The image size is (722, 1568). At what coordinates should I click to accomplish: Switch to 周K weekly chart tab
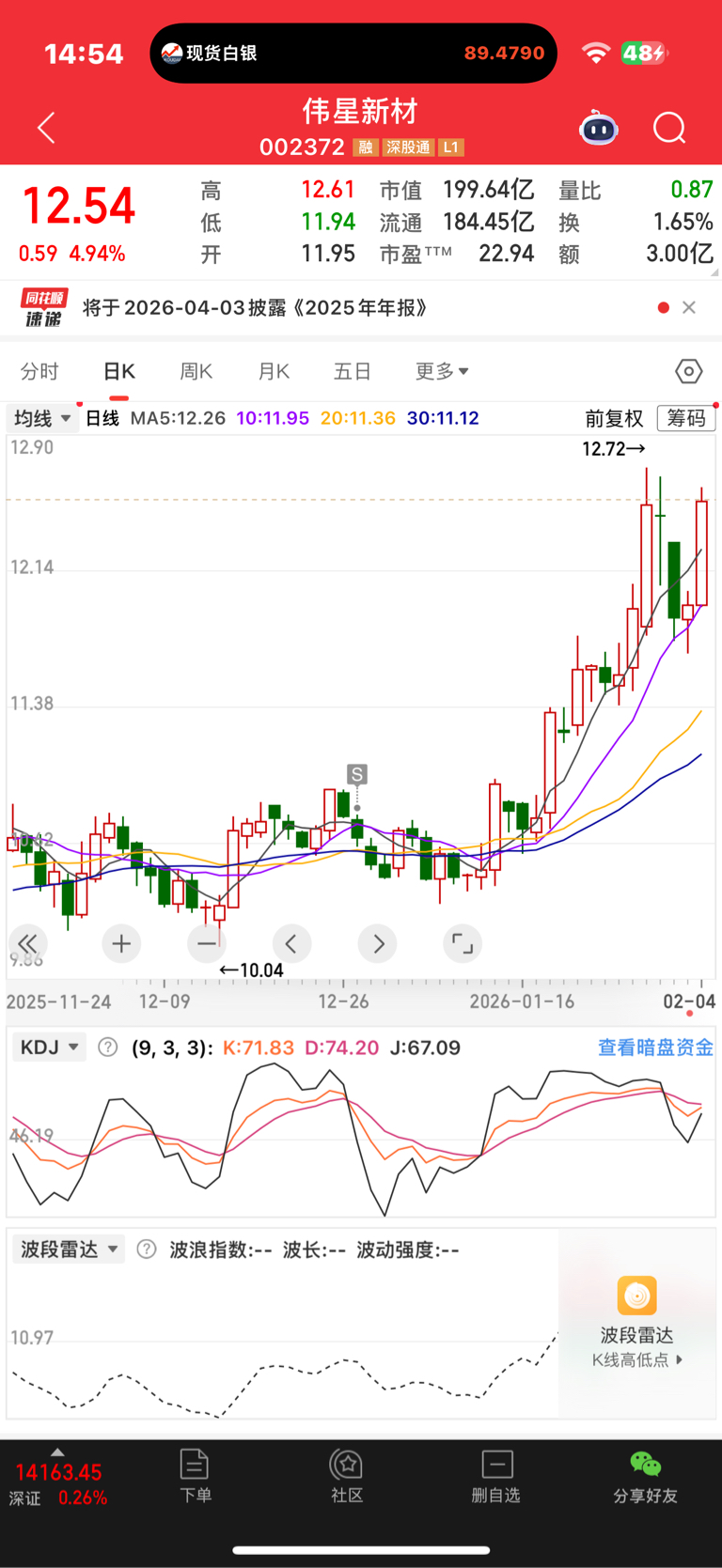point(196,371)
